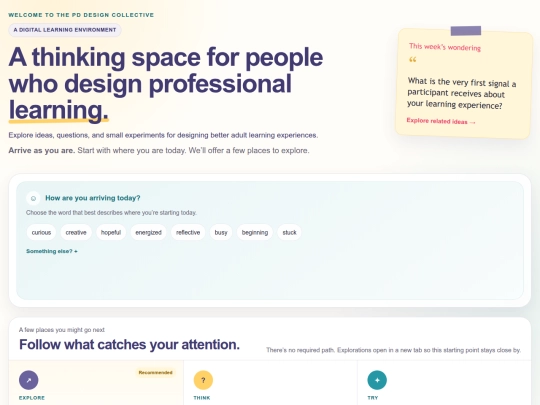
Task: Expand the Something else? option
Action: tap(52, 251)
